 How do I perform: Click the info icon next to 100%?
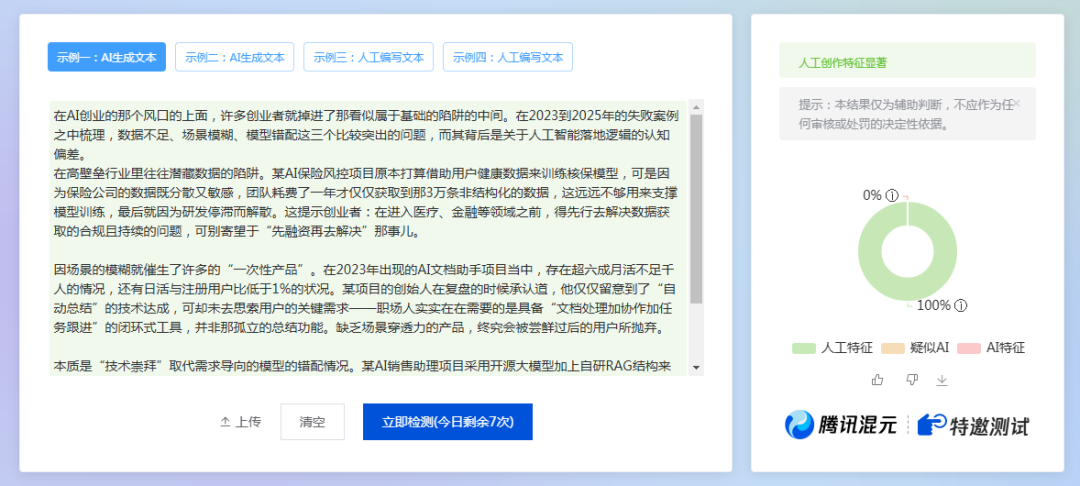[x=960, y=305]
